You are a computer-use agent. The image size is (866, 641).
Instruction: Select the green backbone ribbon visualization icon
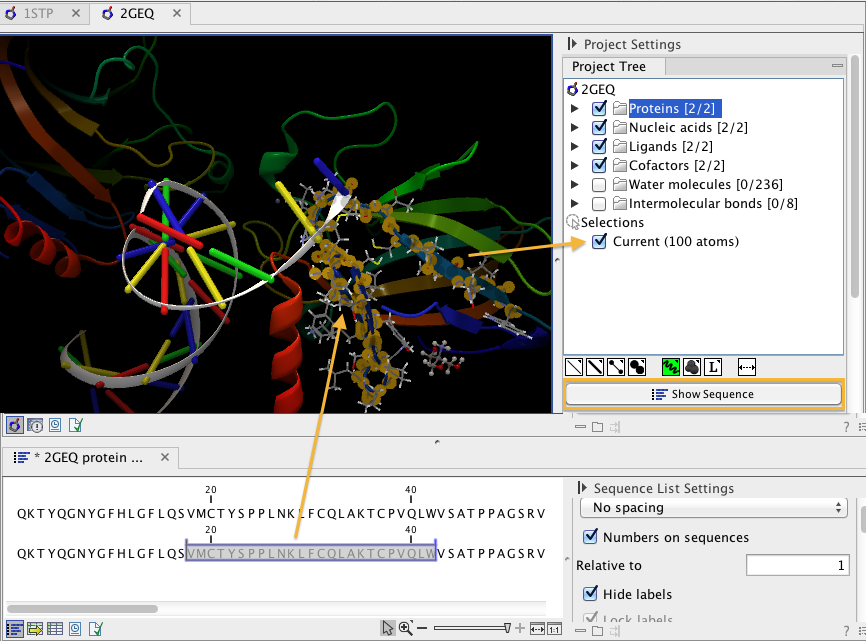pyautogui.click(x=672, y=367)
